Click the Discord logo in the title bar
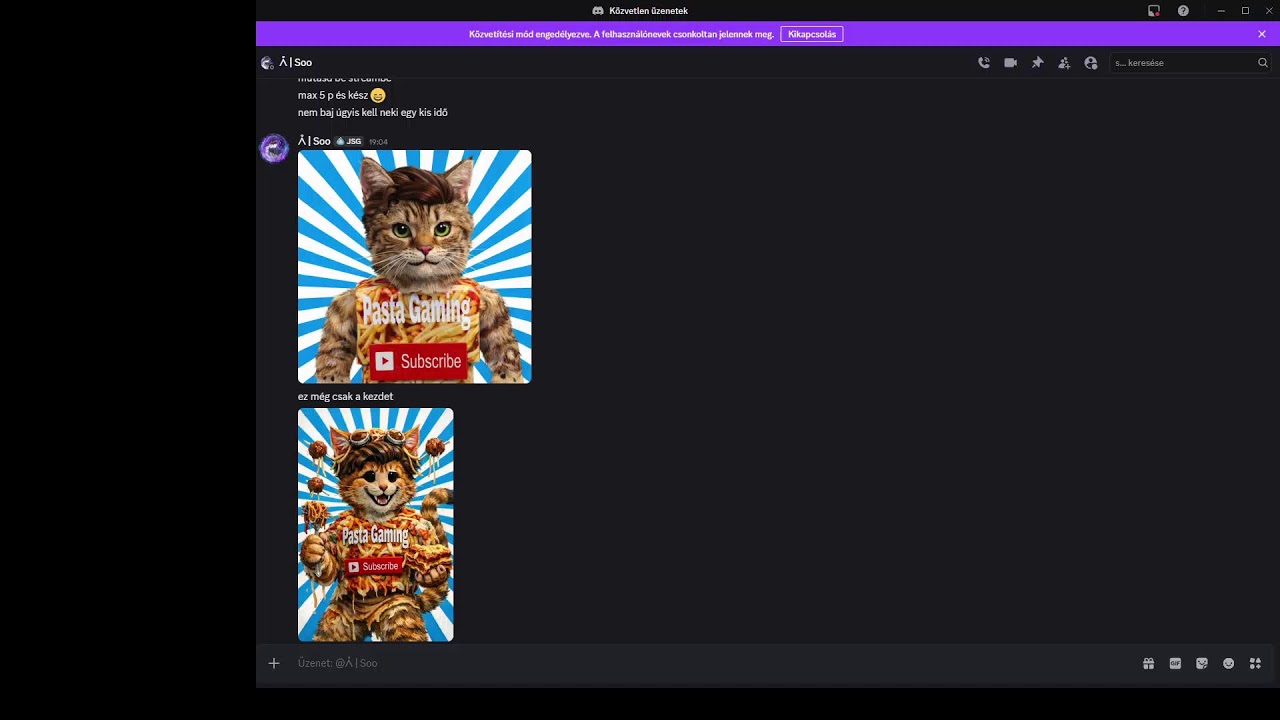Viewport: 1280px width, 720px height. (598, 11)
